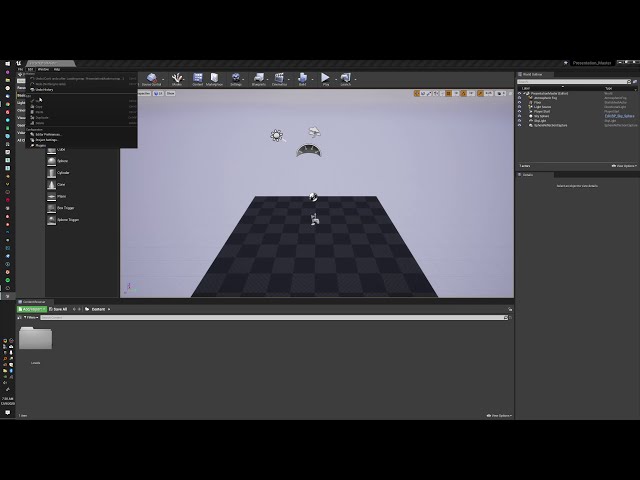The height and width of the screenshot is (480, 640).
Task: Open the Modes toolbar button
Action: coord(177,79)
